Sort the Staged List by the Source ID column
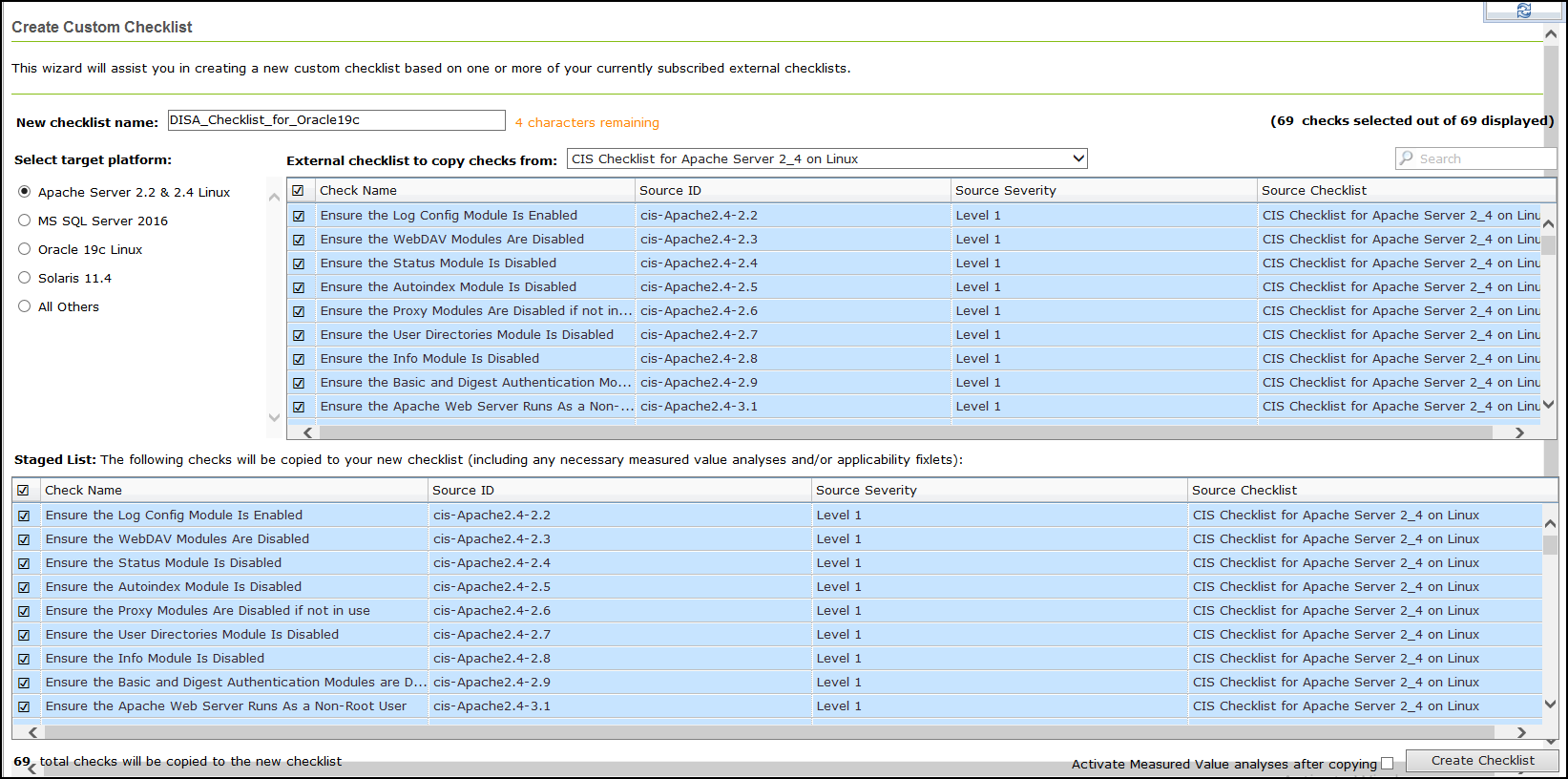This screenshot has height=779, width=1568. [620, 490]
